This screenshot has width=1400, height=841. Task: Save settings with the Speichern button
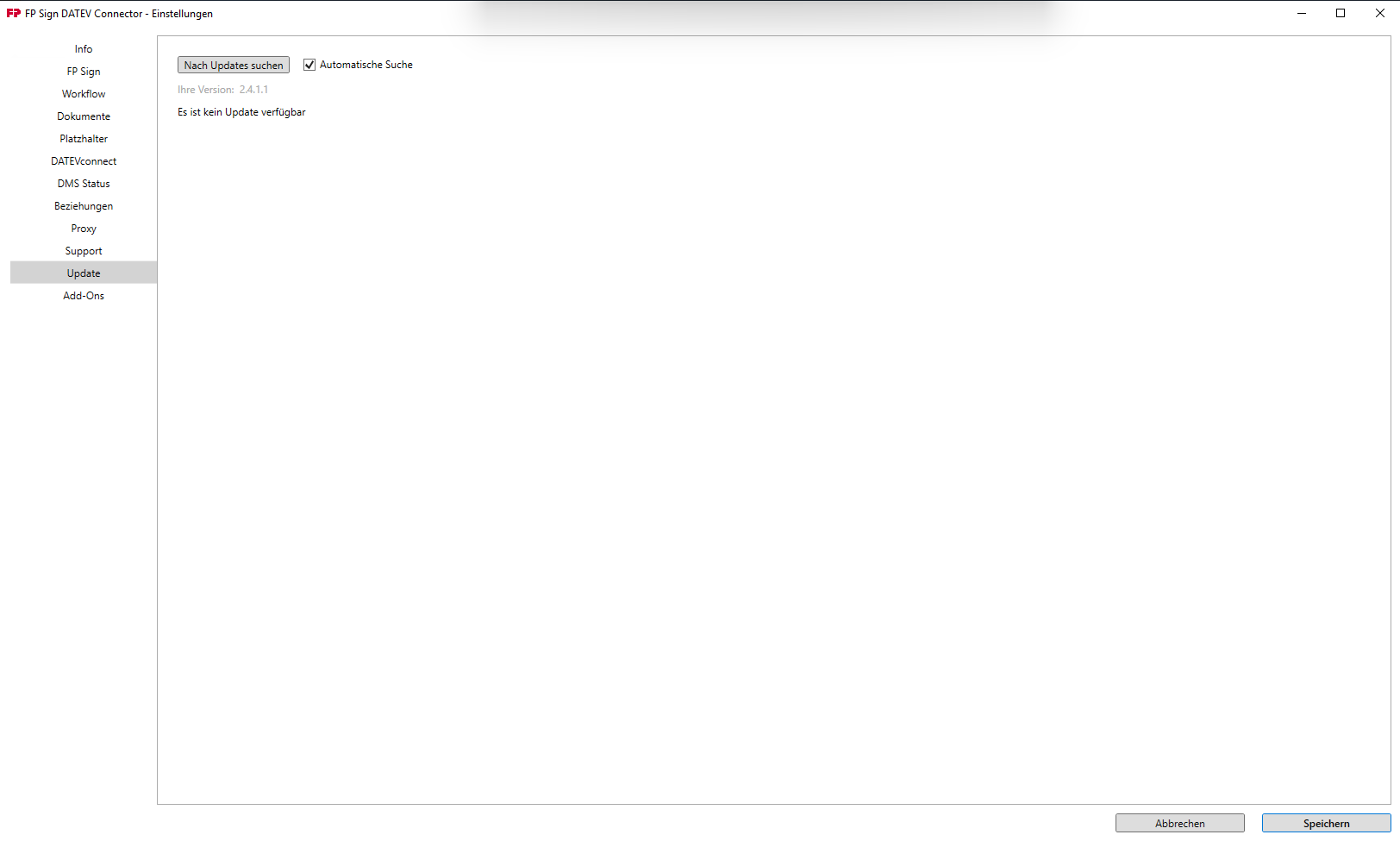1327,824
